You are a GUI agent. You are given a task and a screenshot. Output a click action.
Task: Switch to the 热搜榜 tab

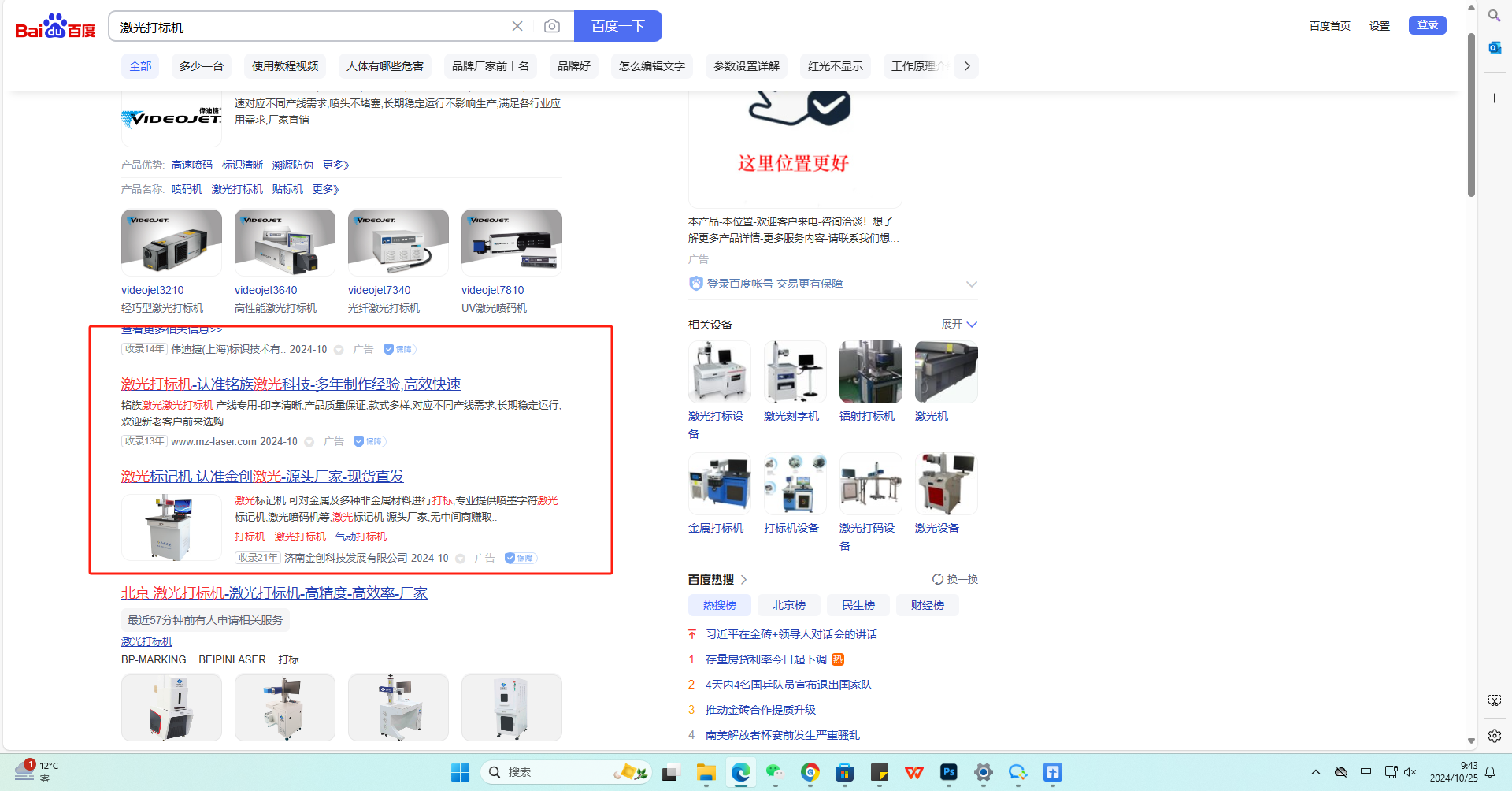[x=720, y=605]
